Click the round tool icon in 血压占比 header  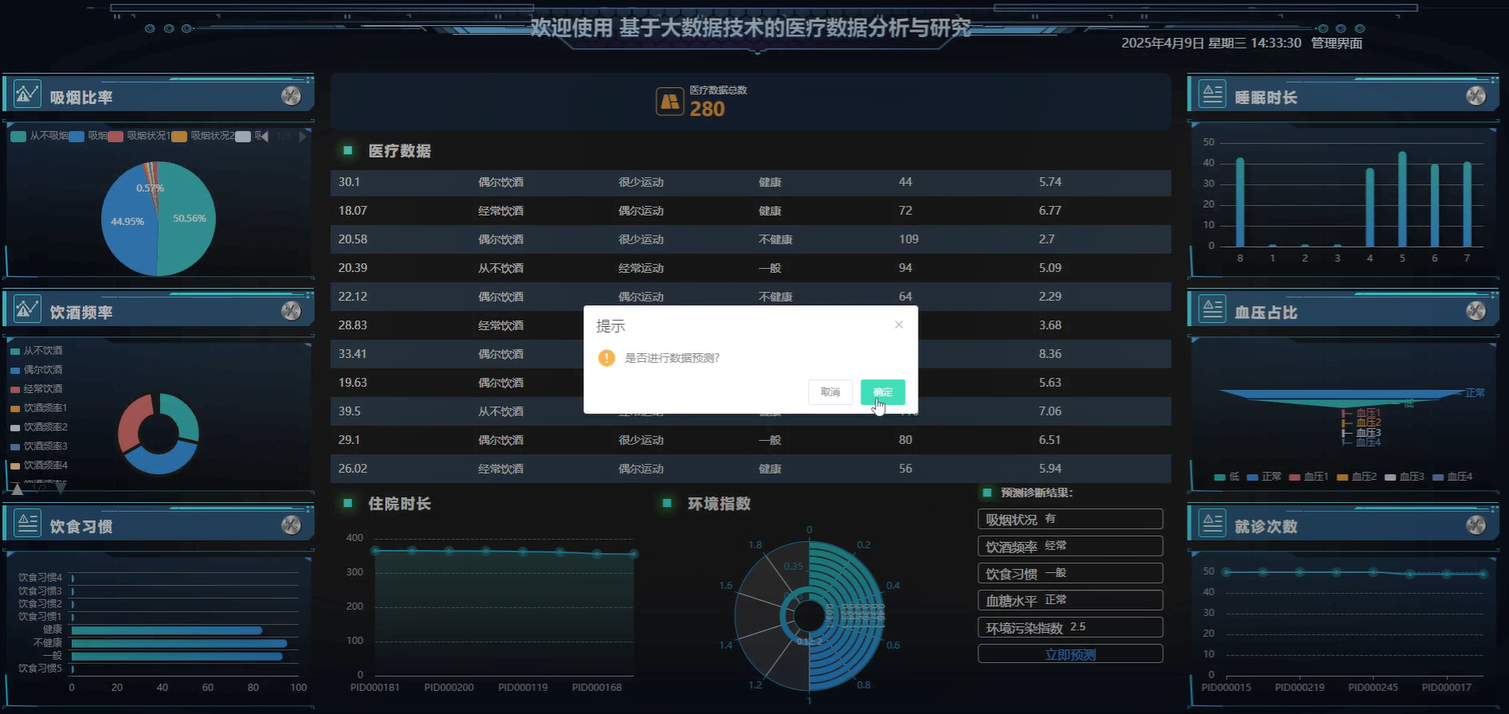[1476, 311]
